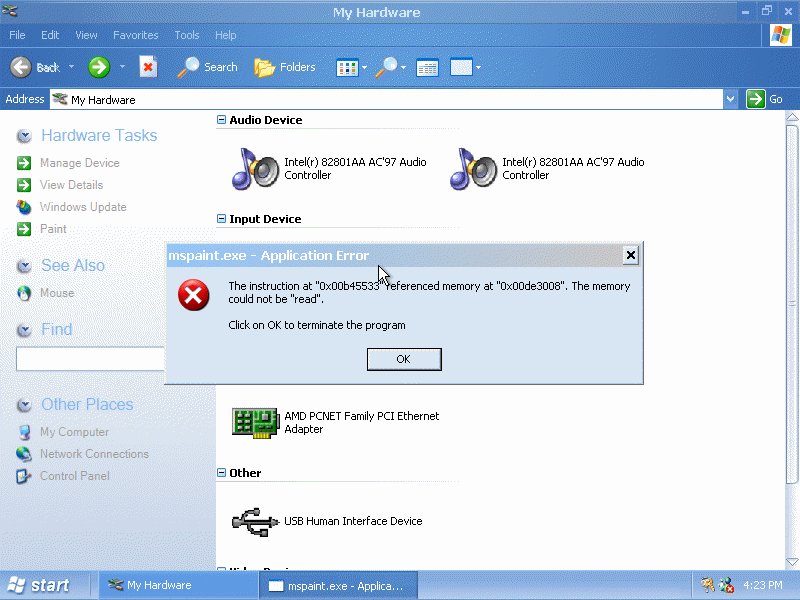Screen dimensions: 800x600
Task: Expand the Address bar dropdown
Action: pos(730,99)
